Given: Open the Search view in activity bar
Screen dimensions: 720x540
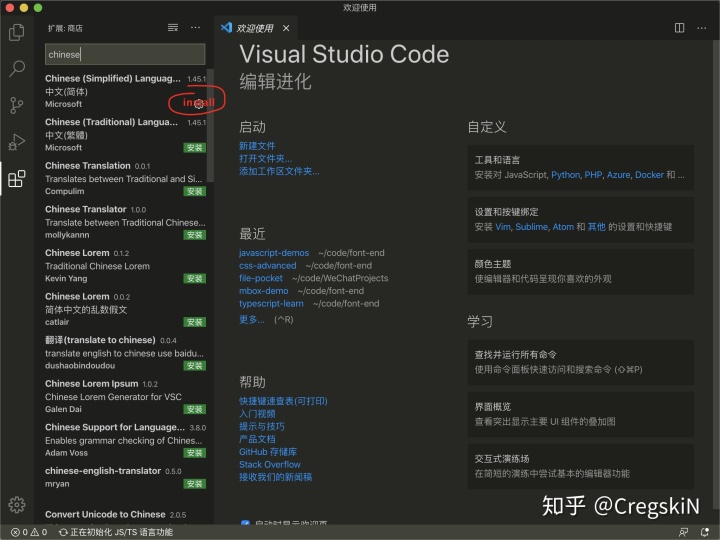Looking at the screenshot, I should (17, 68).
